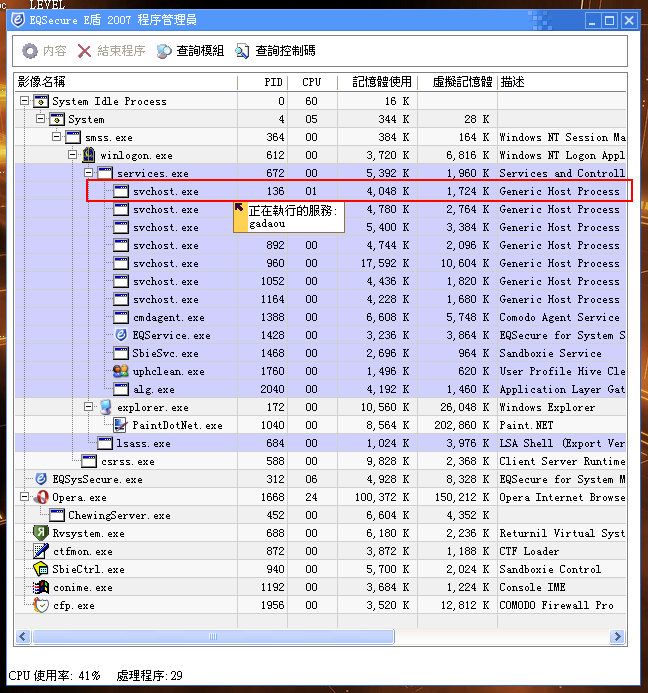Click the EQSysSecure.exe icon
This screenshot has height=693, width=648.
click(x=41, y=479)
